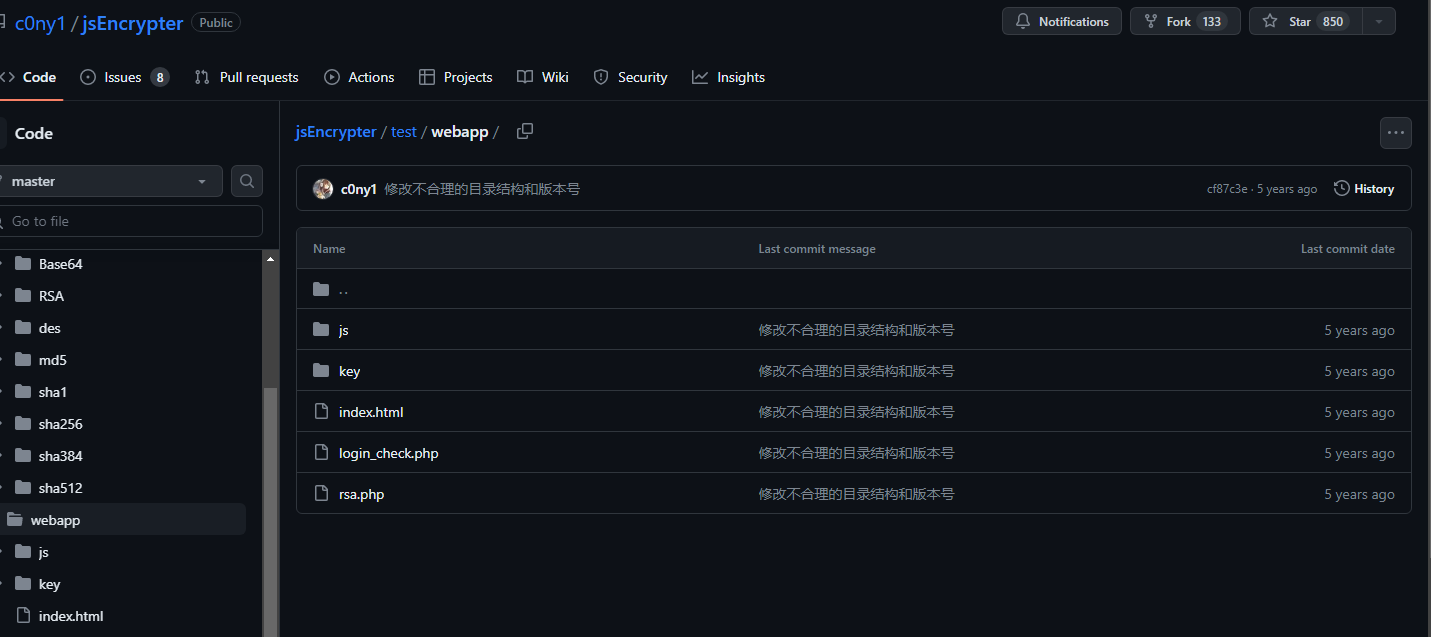Click the key row folder icon
This screenshot has width=1431, height=637.
point(321,371)
